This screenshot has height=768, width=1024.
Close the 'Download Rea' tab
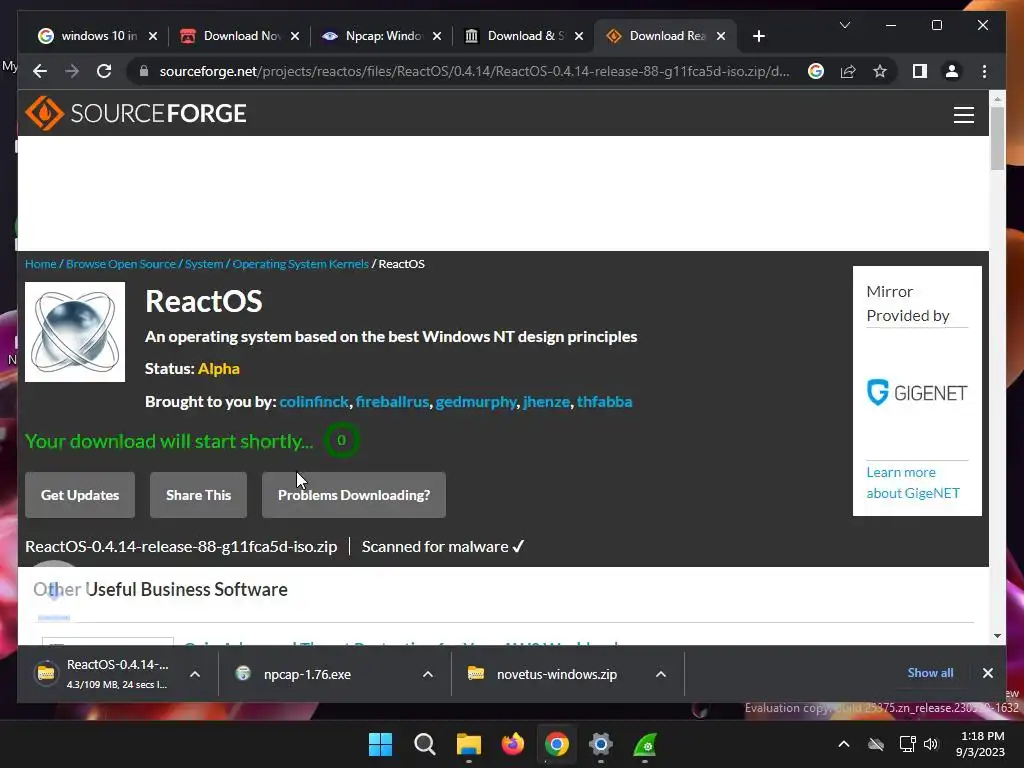click(x=721, y=36)
